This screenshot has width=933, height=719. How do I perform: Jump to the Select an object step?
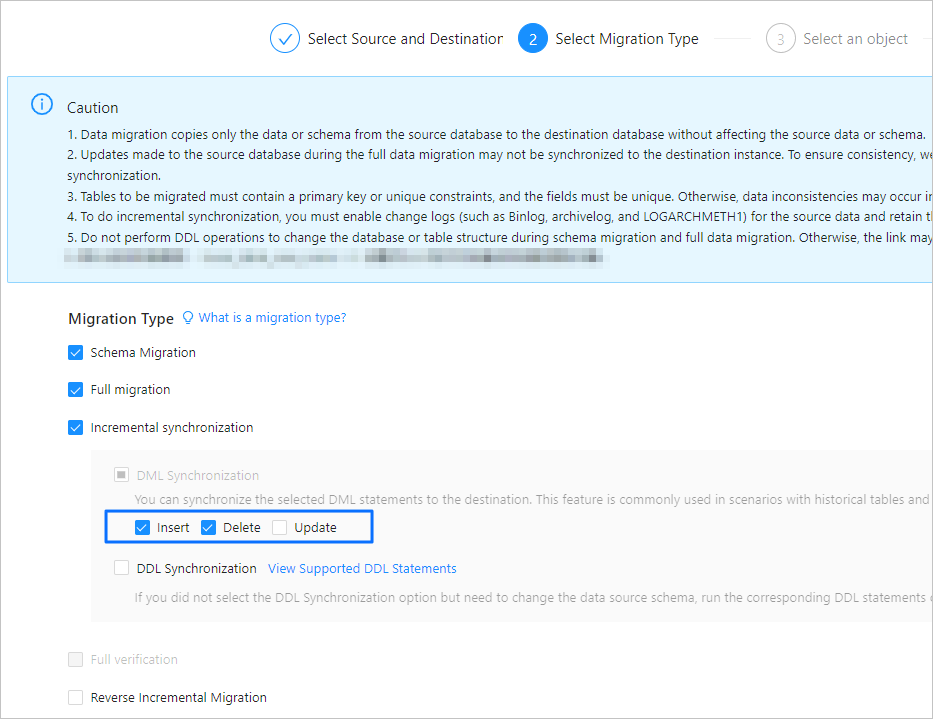[x=855, y=39]
